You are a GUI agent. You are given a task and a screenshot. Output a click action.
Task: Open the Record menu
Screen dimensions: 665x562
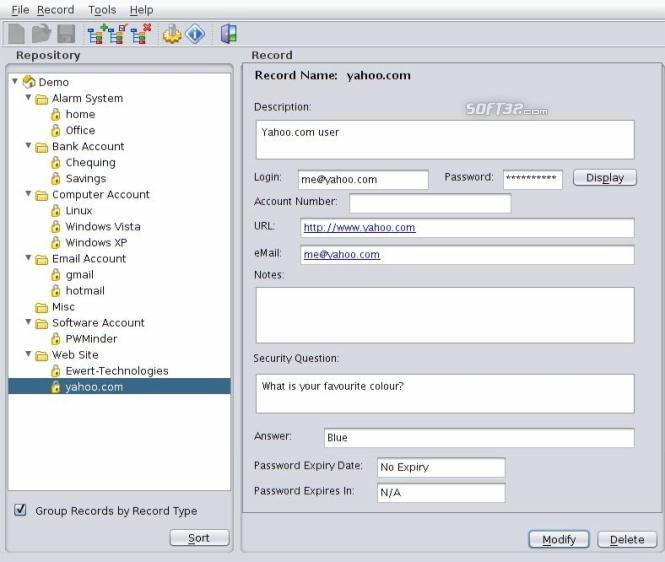point(56,10)
